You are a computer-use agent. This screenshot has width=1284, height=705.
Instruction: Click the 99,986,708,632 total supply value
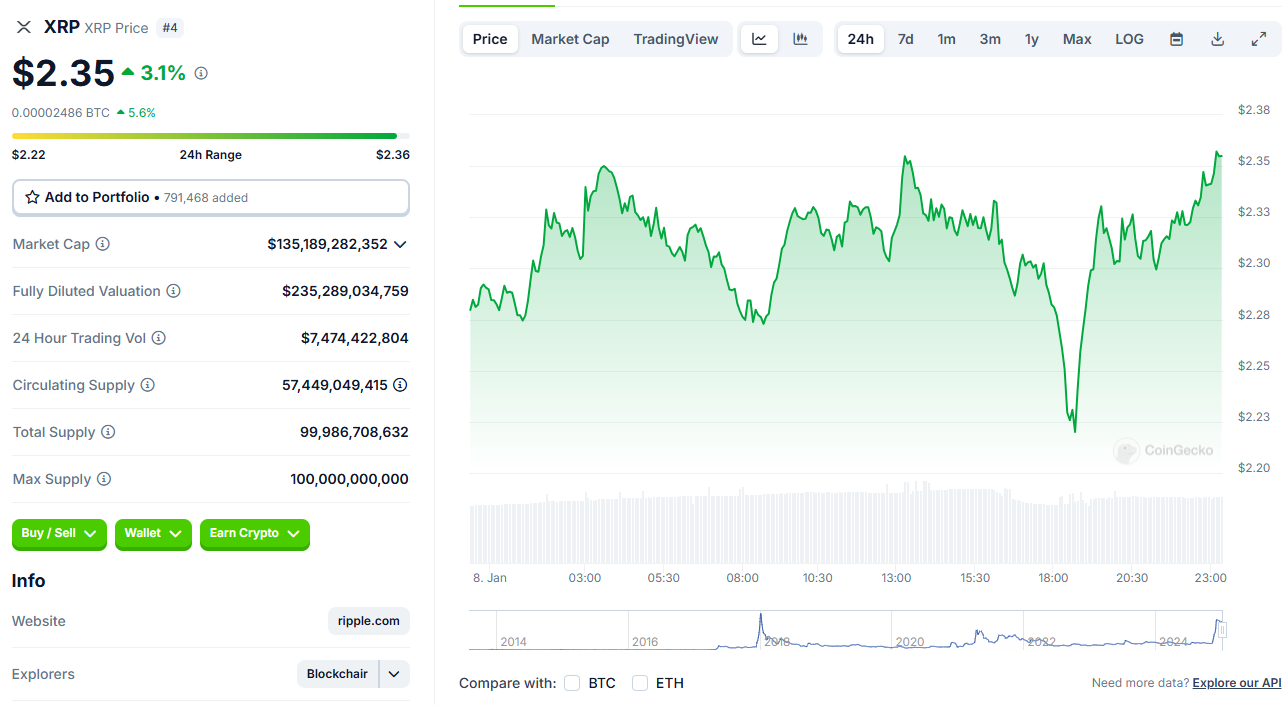tap(354, 432)
